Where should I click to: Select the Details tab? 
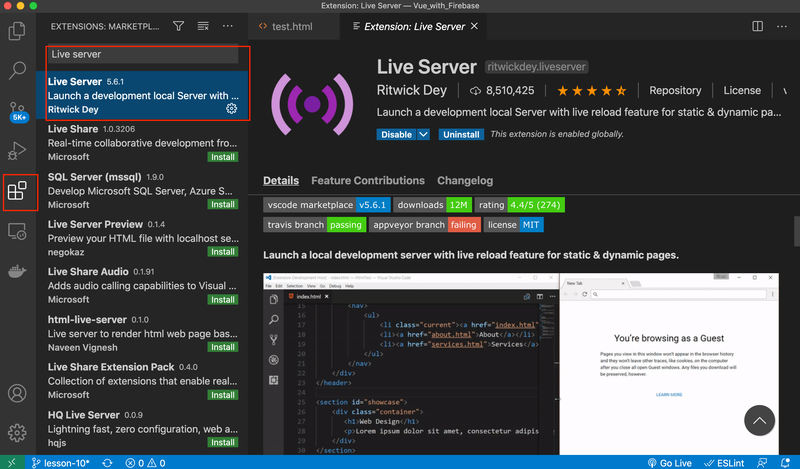click(281, 181)
